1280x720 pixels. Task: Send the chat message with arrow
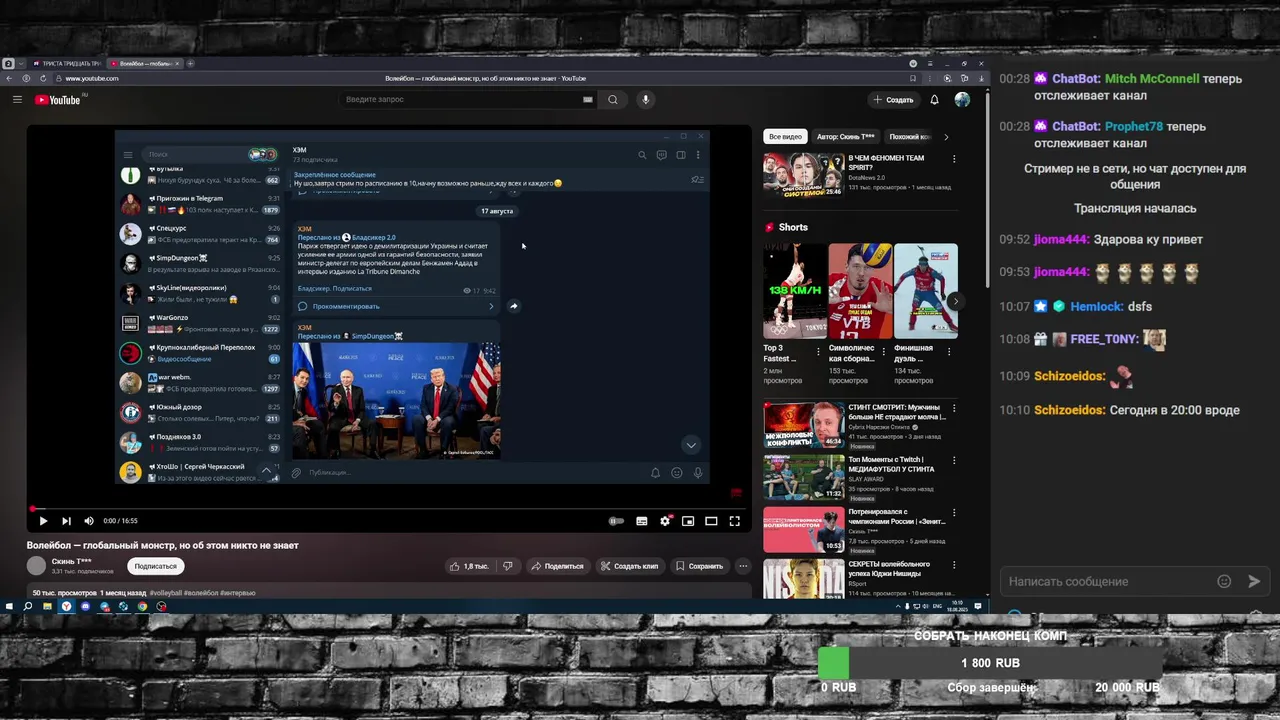click(x=1254, y=581)
